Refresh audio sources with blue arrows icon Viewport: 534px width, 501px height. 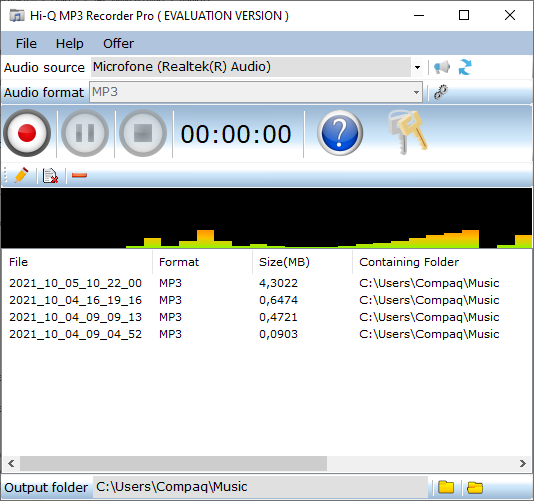[x=465, y=67]
